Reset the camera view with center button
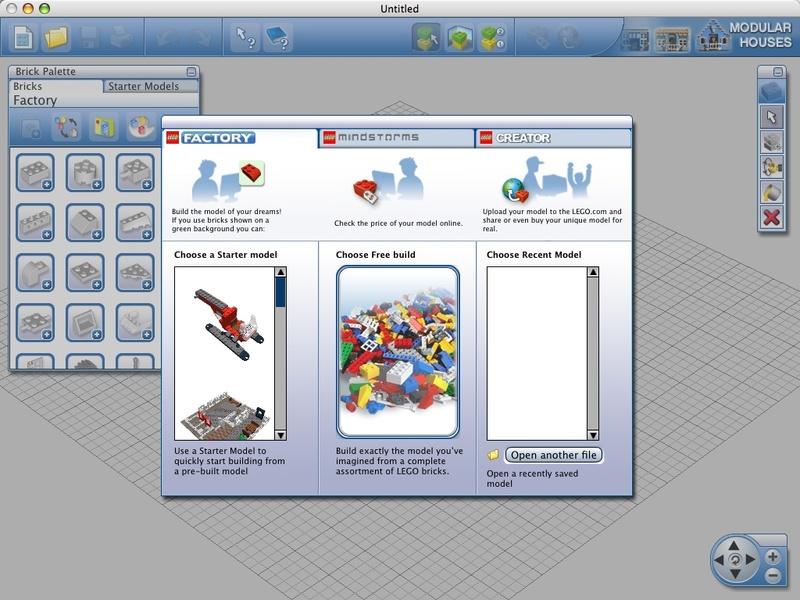Image resolution: width=800 pixels, height=600 pixels. coord(735,560)
